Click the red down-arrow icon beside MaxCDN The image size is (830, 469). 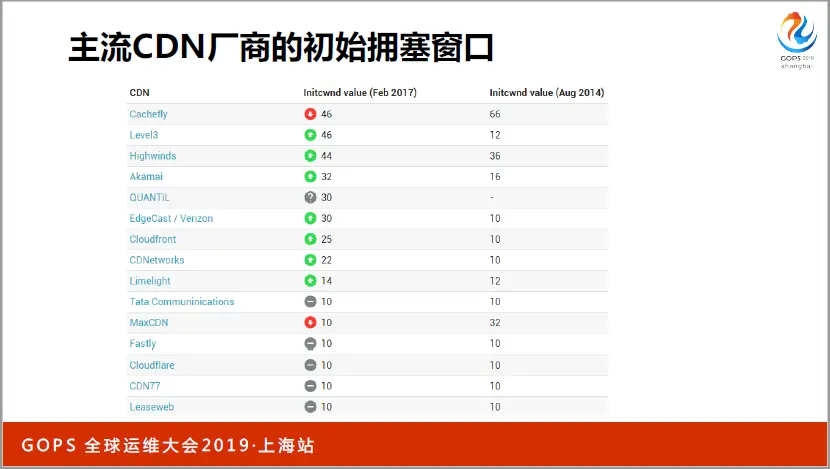point(310,322)
